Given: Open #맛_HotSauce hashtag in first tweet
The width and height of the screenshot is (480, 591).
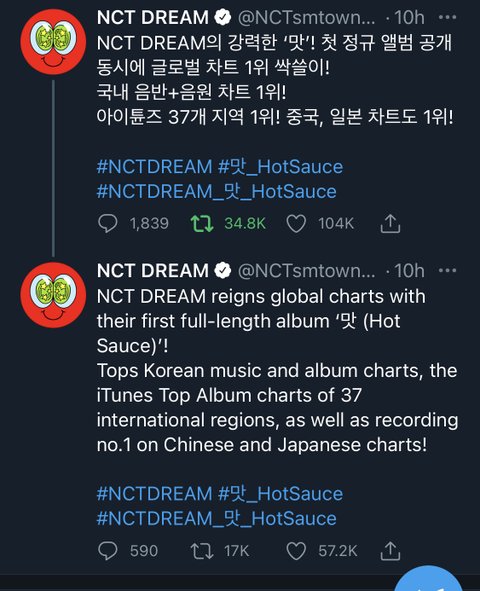Looking at the screenshot, I should pos(281,167).
